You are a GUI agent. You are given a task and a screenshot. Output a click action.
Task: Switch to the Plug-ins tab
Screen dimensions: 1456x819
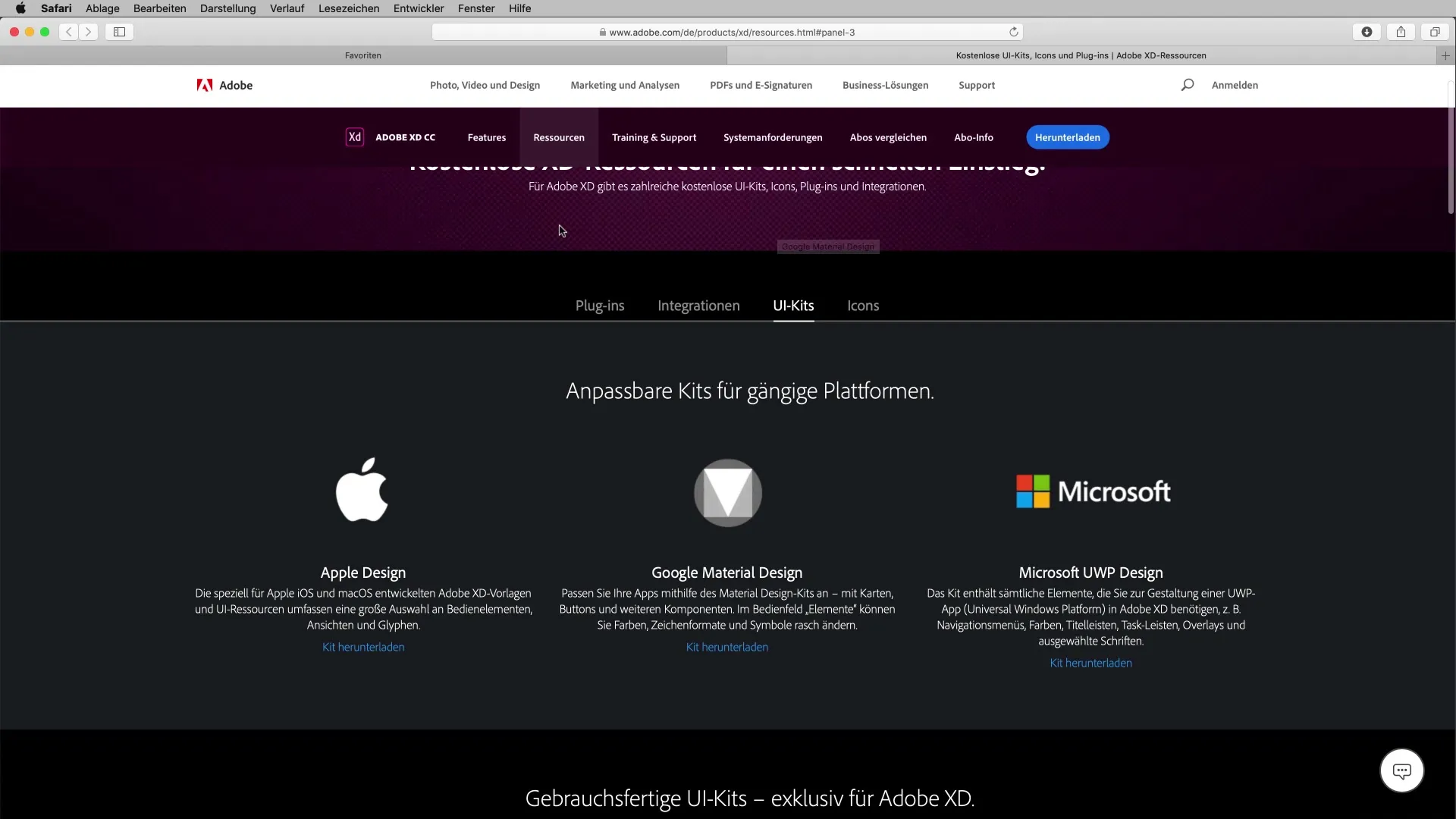tap(600, 306)
